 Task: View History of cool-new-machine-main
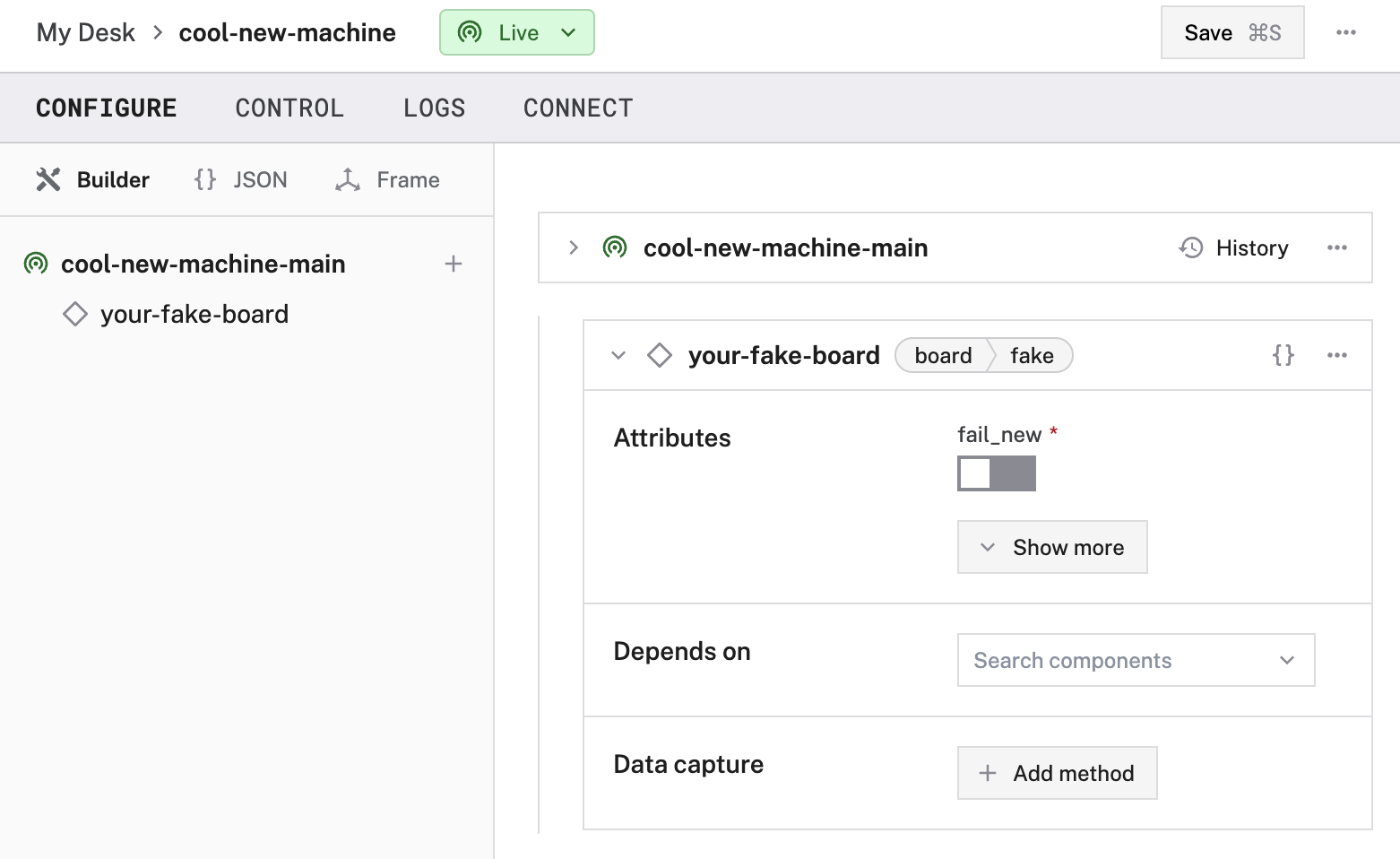coord(1233,247)
